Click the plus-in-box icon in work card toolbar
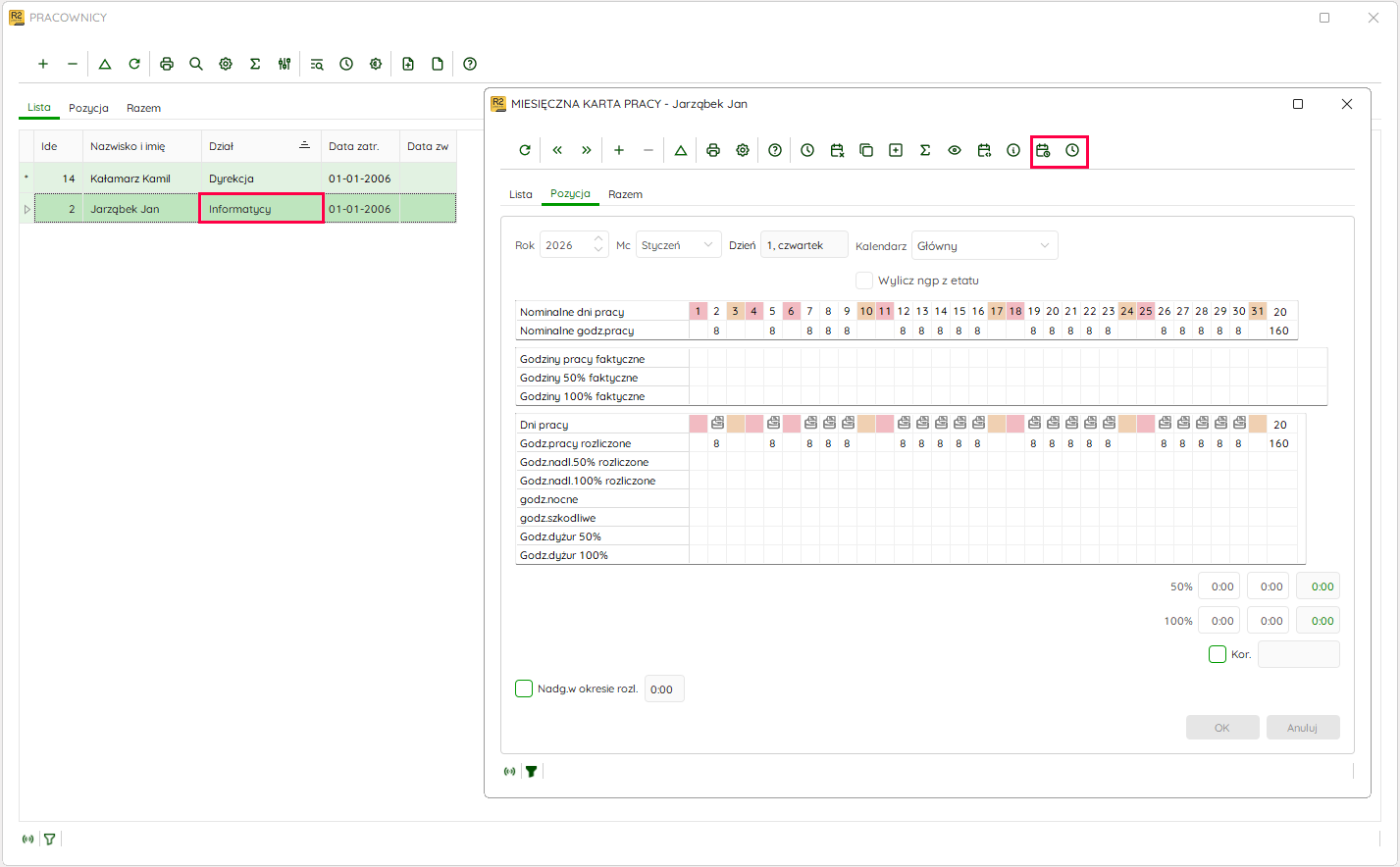 click(896, 150)
